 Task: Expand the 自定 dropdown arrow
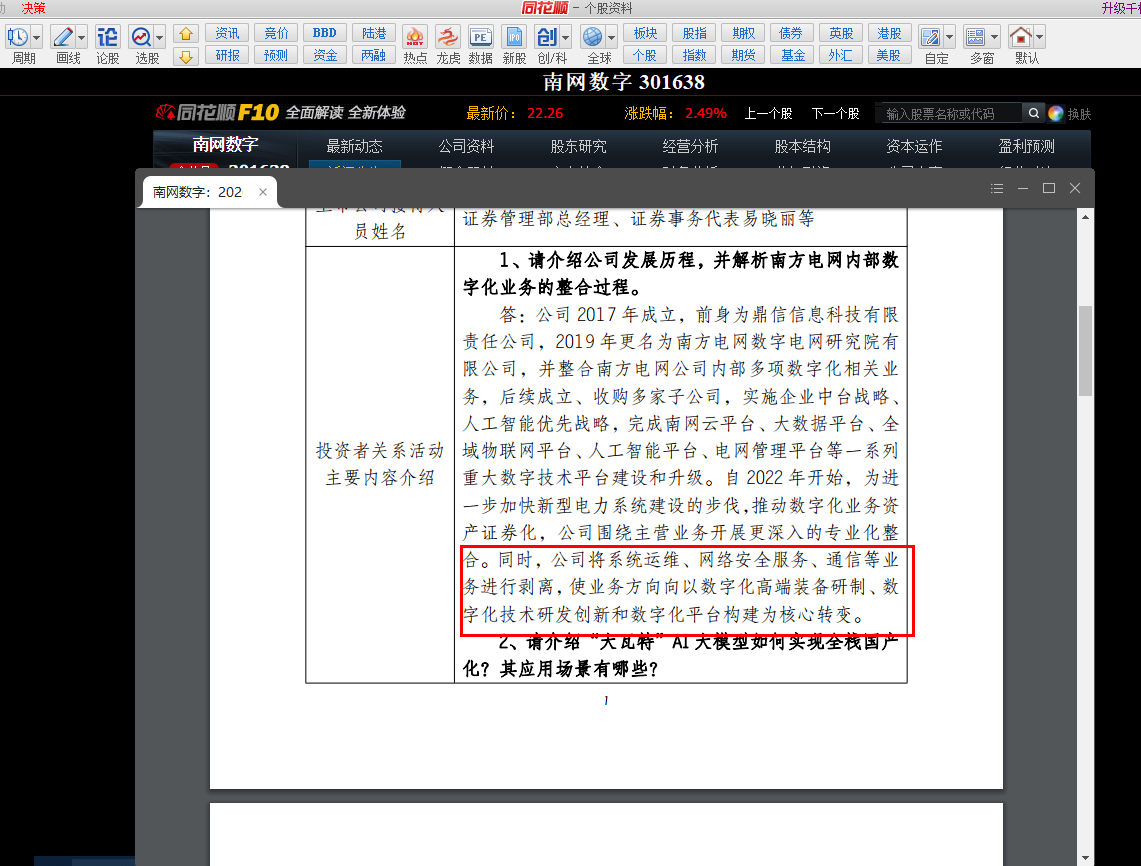pyautogui.click(x=949, y=37)
